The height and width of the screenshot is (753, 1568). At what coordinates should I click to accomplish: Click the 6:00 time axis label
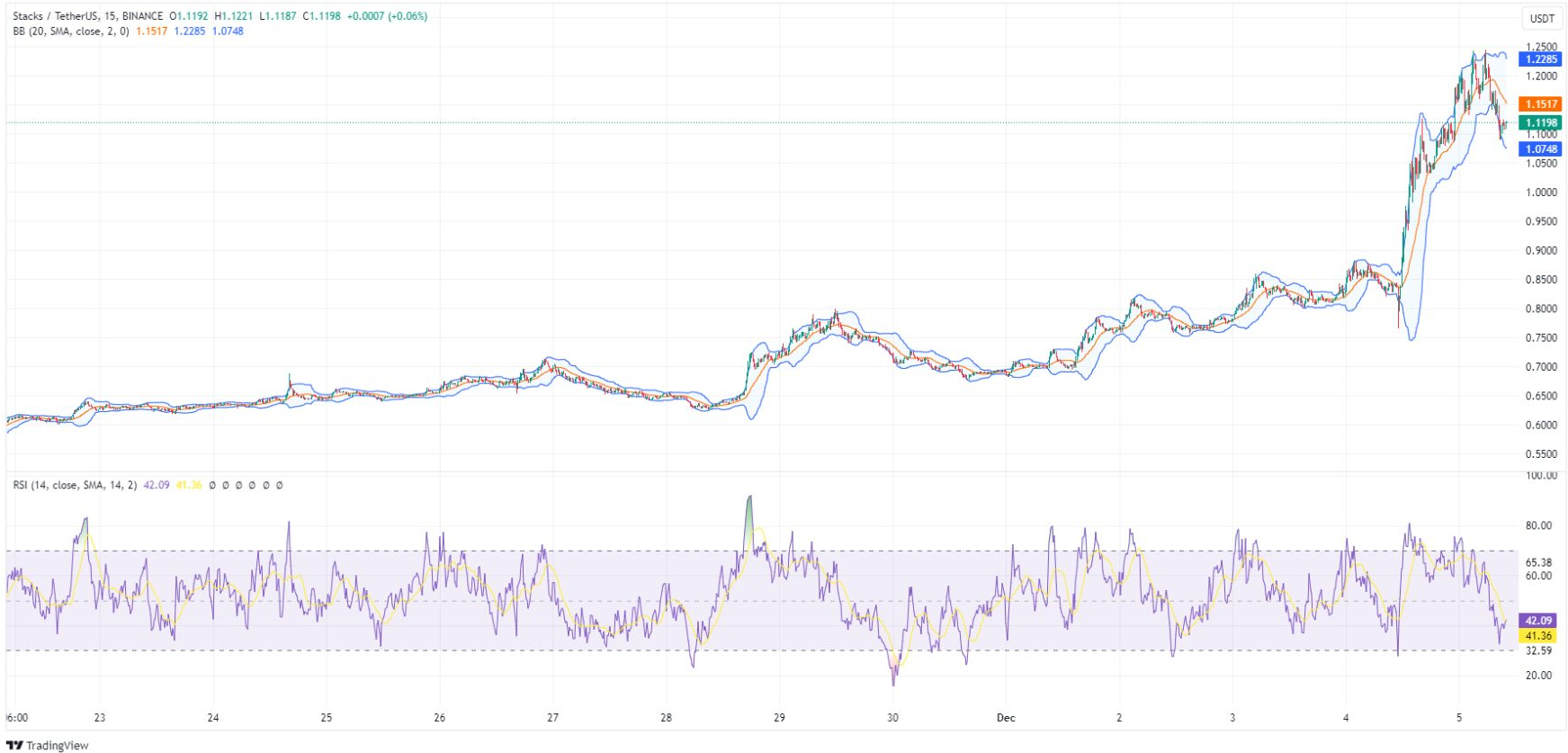[17, 718]
